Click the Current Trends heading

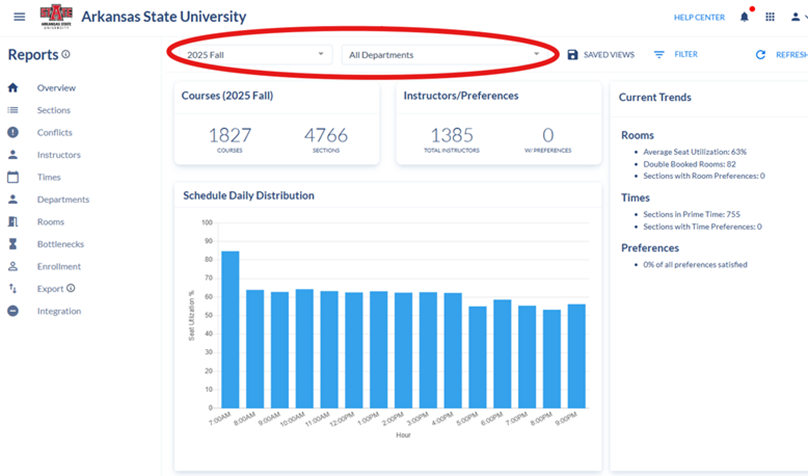tap(655, 97)
